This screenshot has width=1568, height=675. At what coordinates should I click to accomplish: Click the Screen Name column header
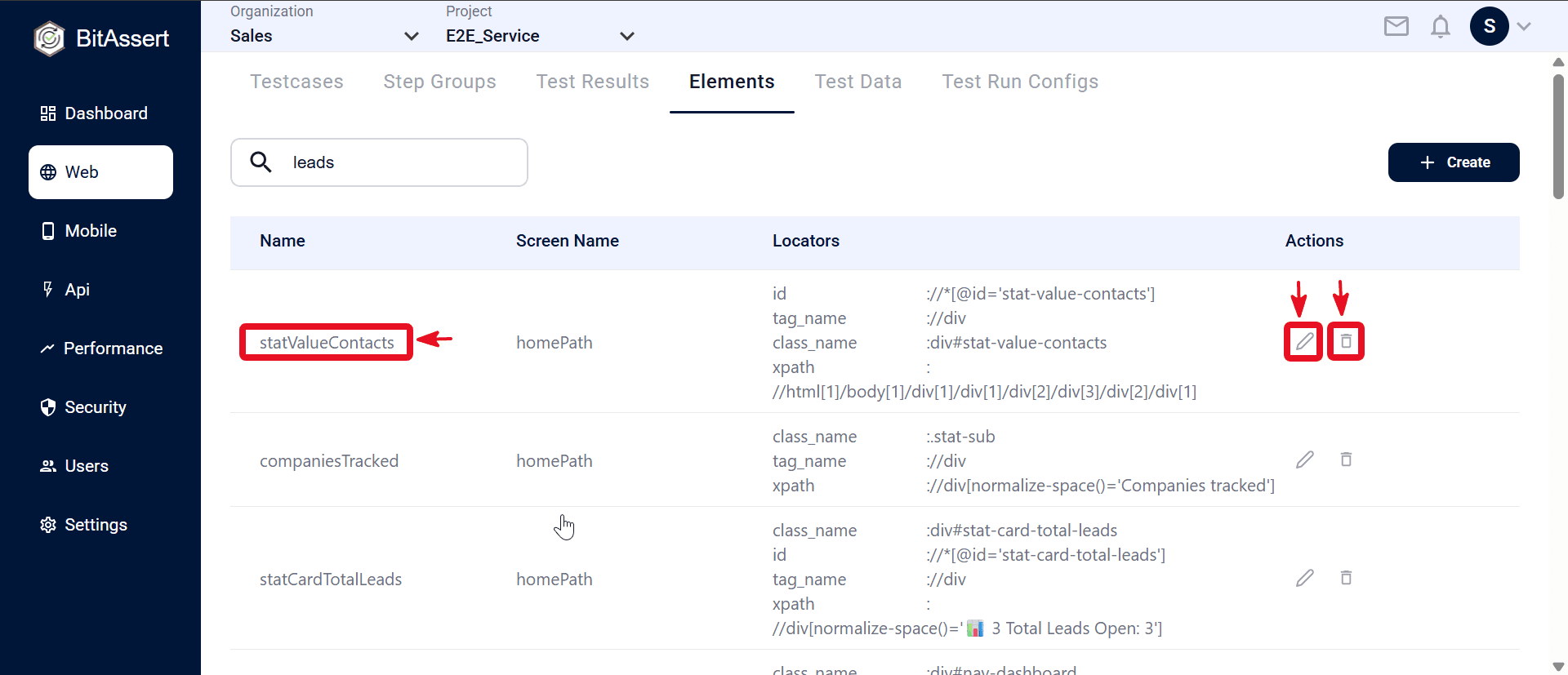pos(568,241)
